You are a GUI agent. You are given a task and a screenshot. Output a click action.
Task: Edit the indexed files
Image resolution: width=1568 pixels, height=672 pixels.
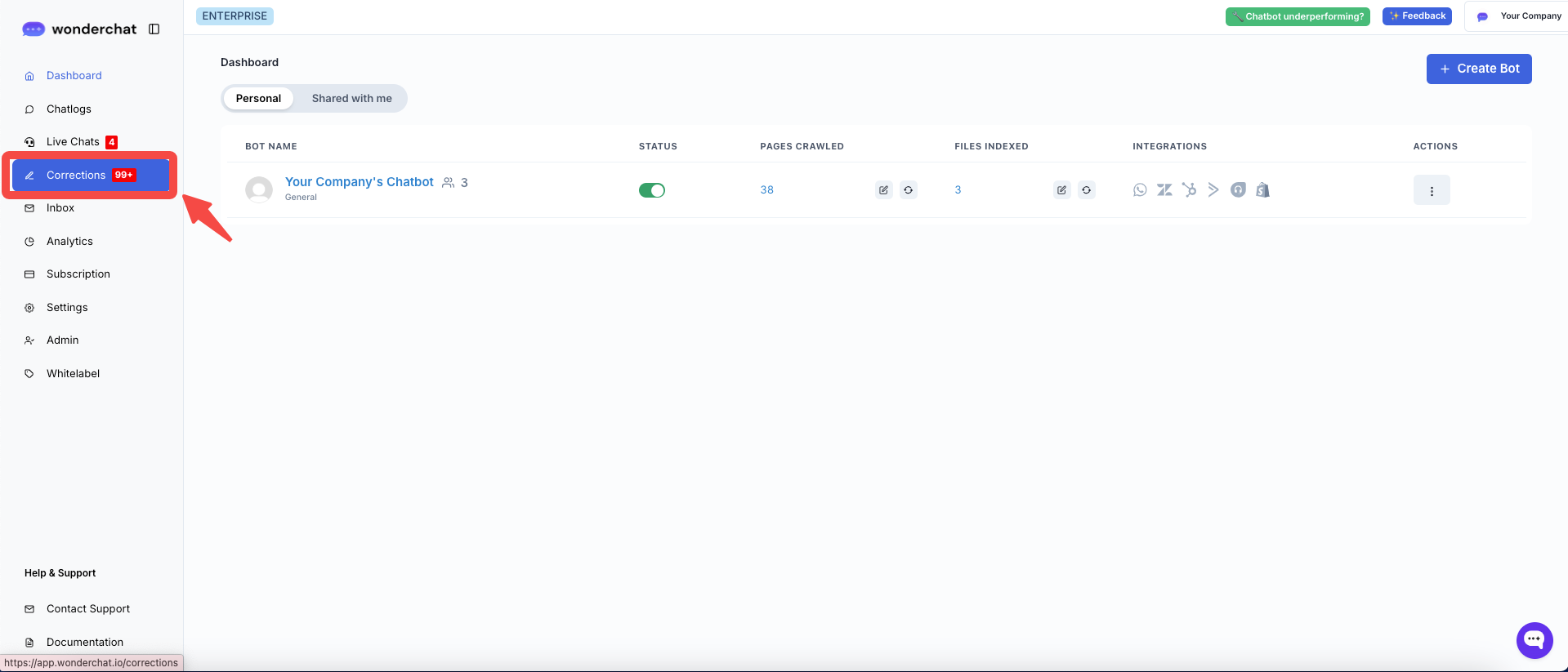point(1061,190)
